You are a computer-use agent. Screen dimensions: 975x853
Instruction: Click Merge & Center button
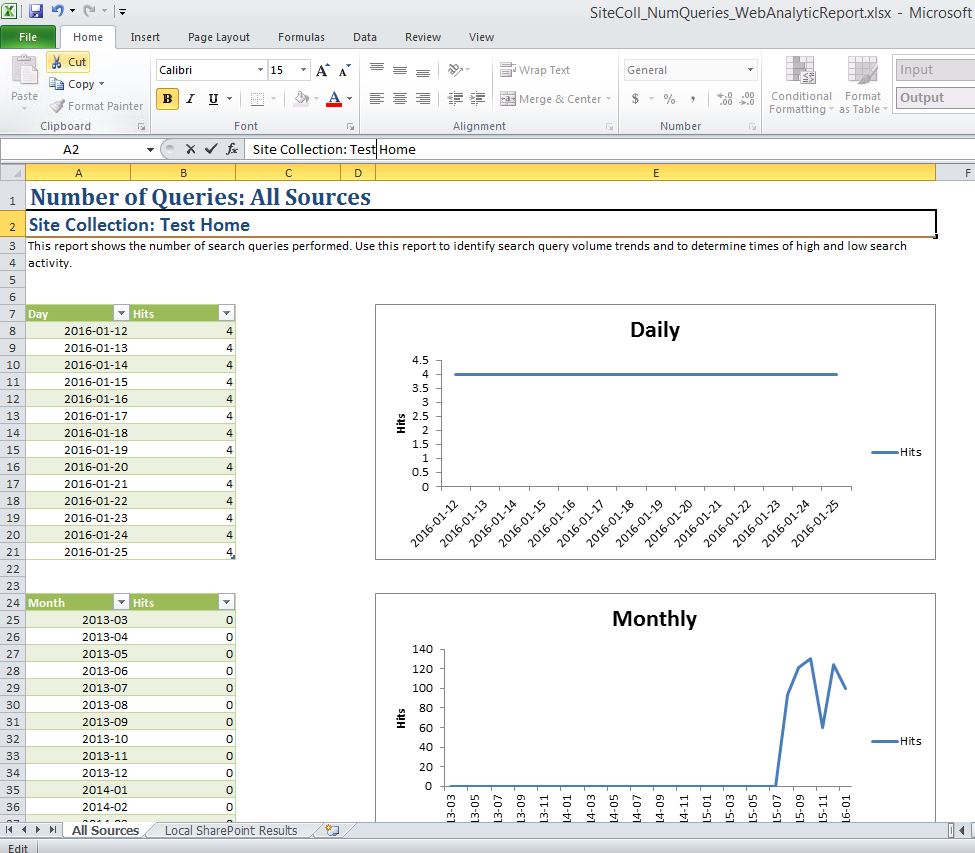(551, 99)
